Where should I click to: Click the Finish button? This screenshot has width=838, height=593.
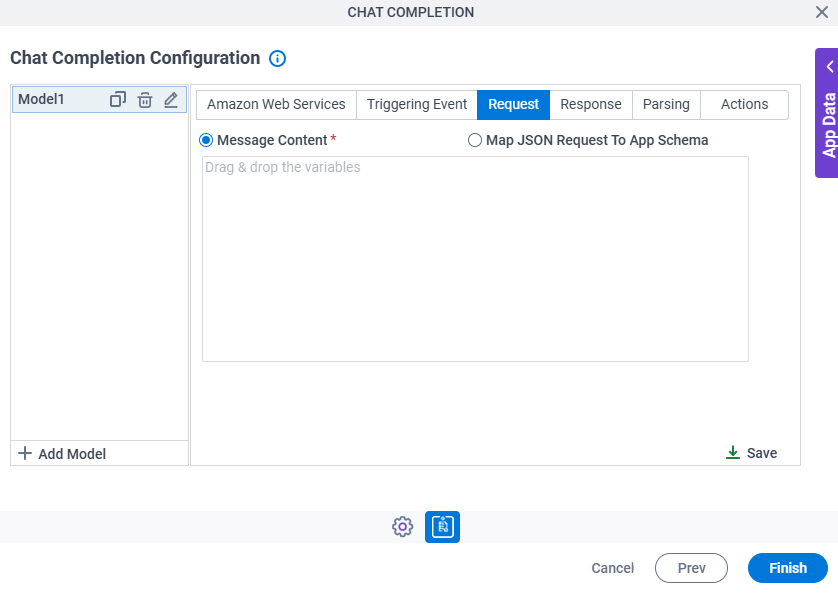click(x=788, y=568)
